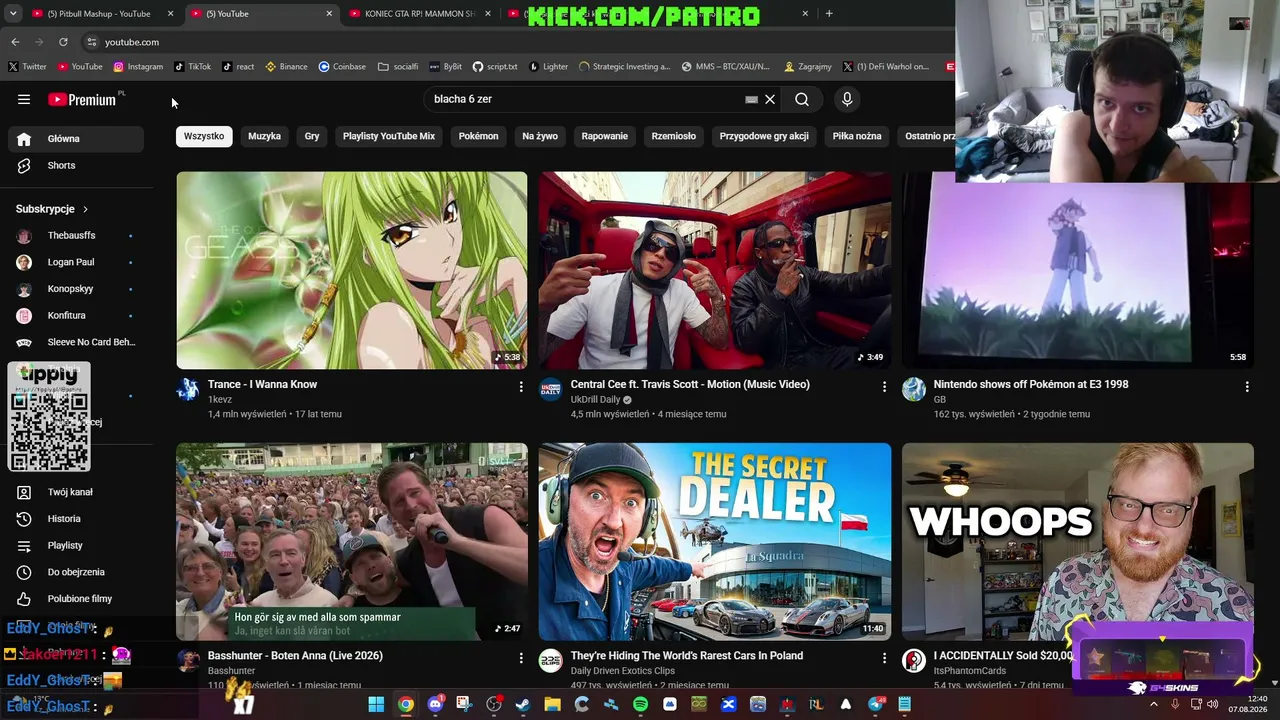This screenshot has height=720, width=1280.
Task: Select the 'Rapowanie' filter chip
Action: 605,136
